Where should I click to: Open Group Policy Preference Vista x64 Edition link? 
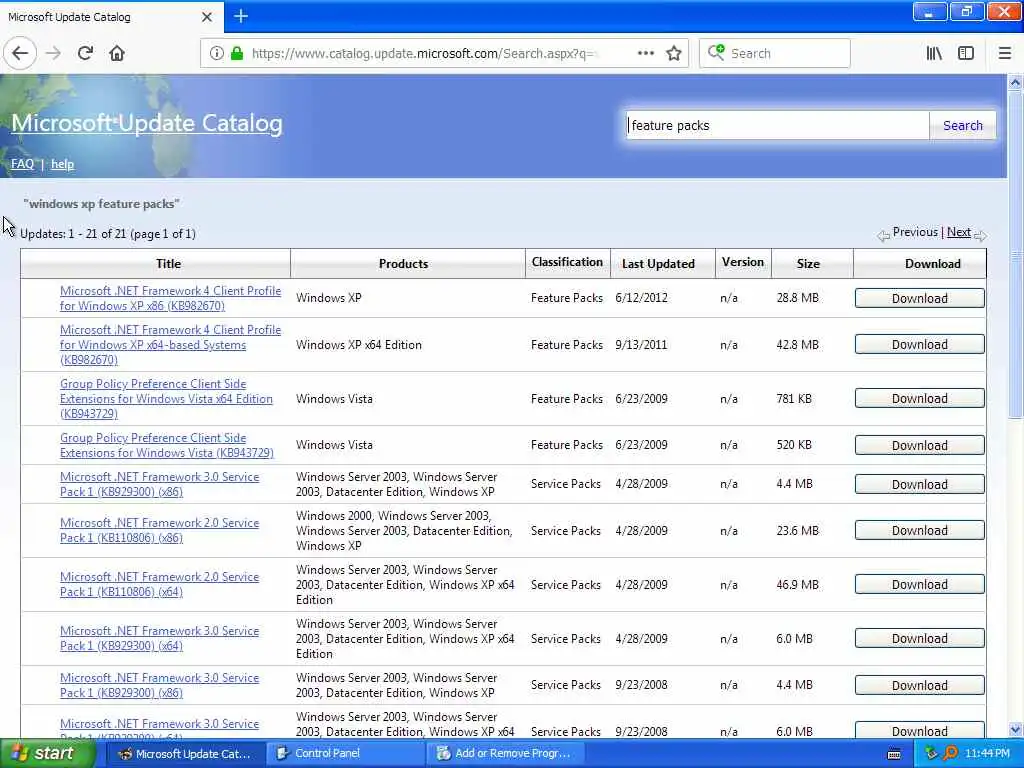167,399
